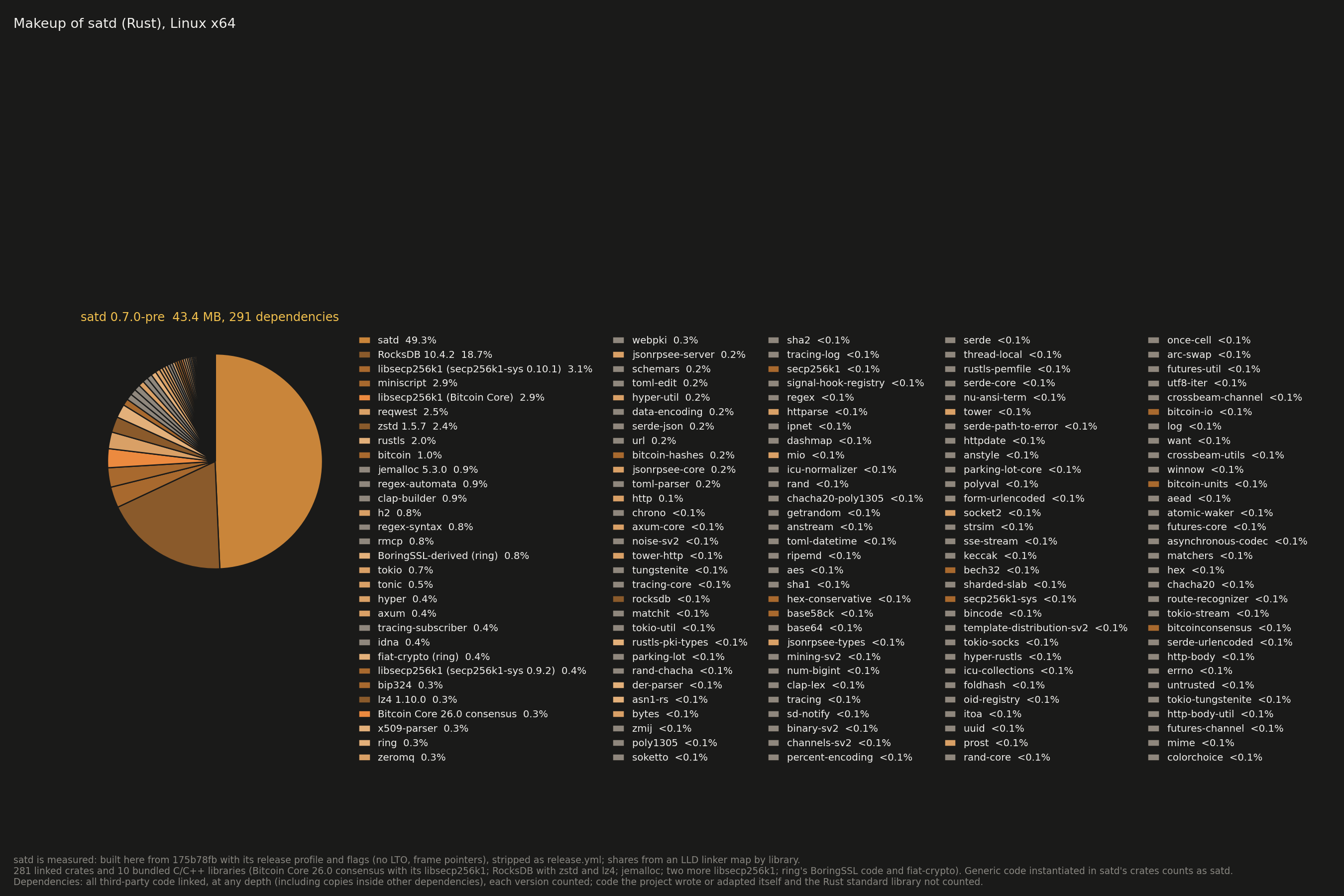The image size is (1344, 896).
Task: Click the satd 49.3% legend color swatch
Action: (364, 340)
